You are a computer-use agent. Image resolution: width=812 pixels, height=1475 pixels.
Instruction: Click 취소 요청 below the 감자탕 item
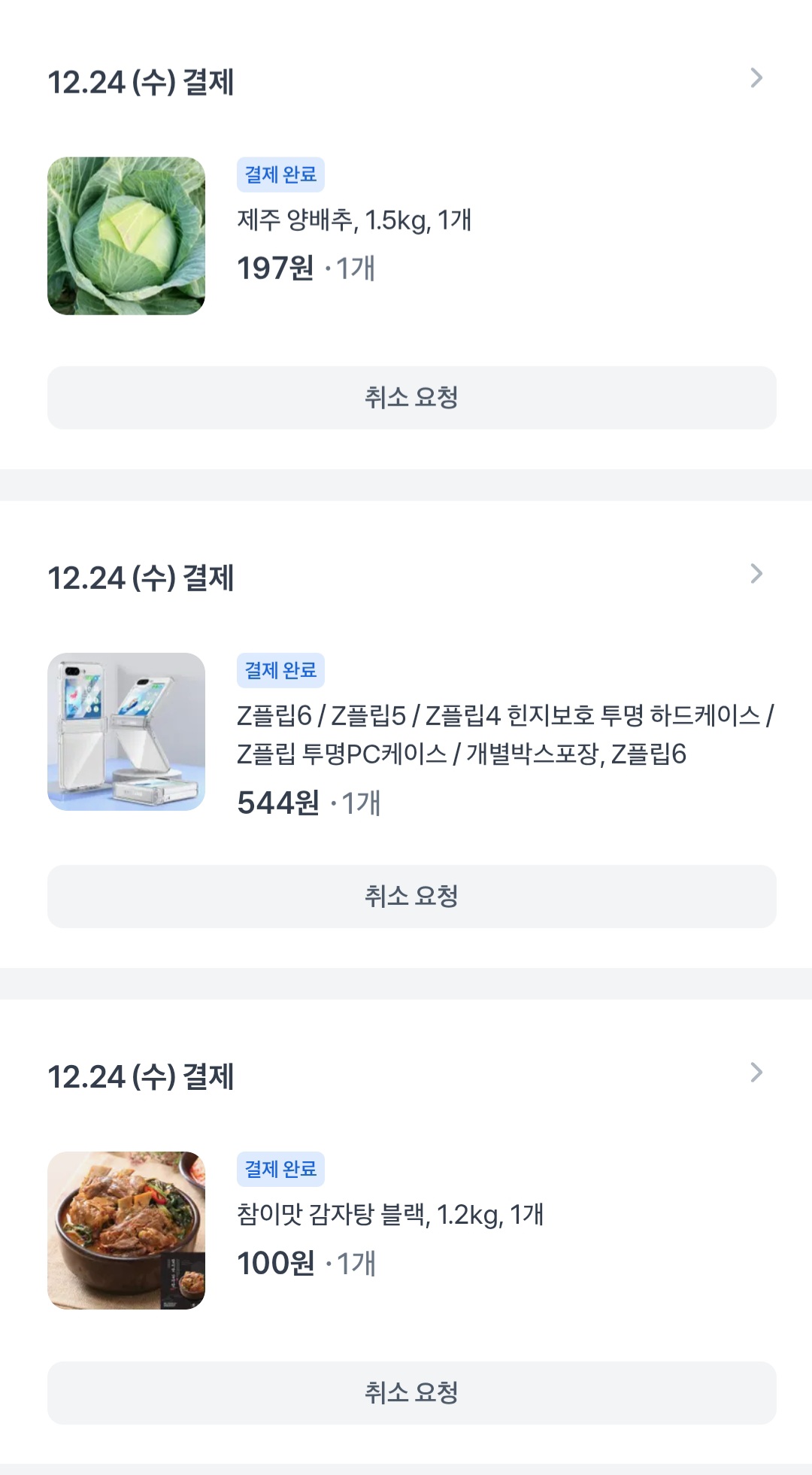point(411,1393)
